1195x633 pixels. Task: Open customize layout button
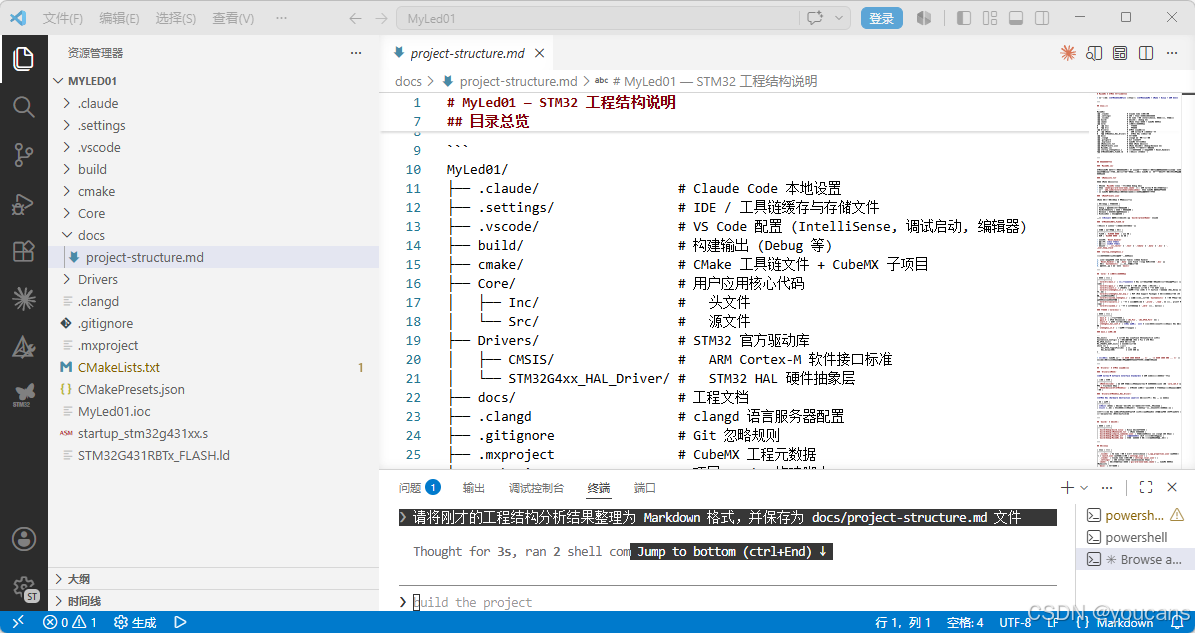pyautogui.click(x=989, y=18)
